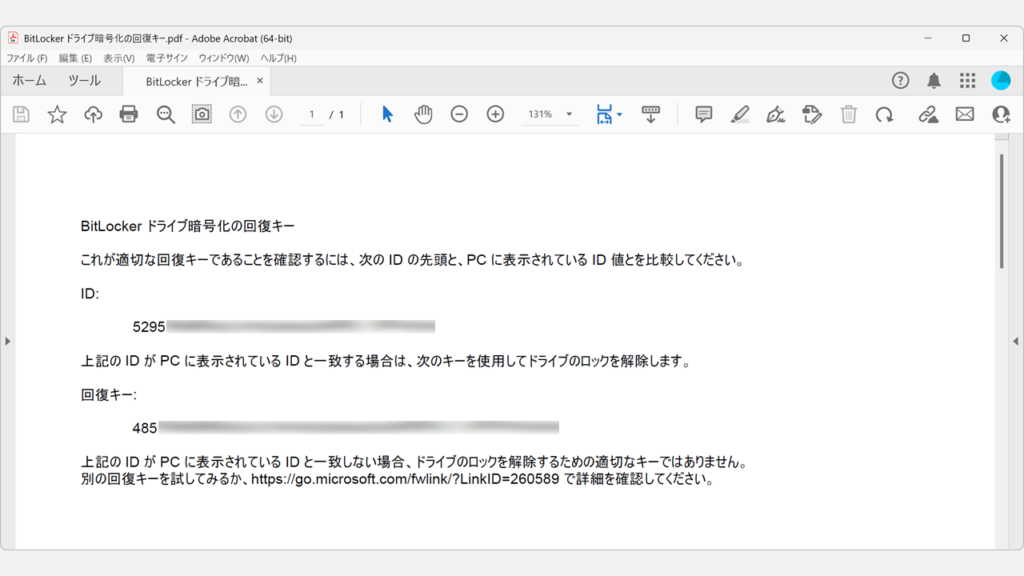
Task: Upload file to cloud storage
Action: (93, 114)
